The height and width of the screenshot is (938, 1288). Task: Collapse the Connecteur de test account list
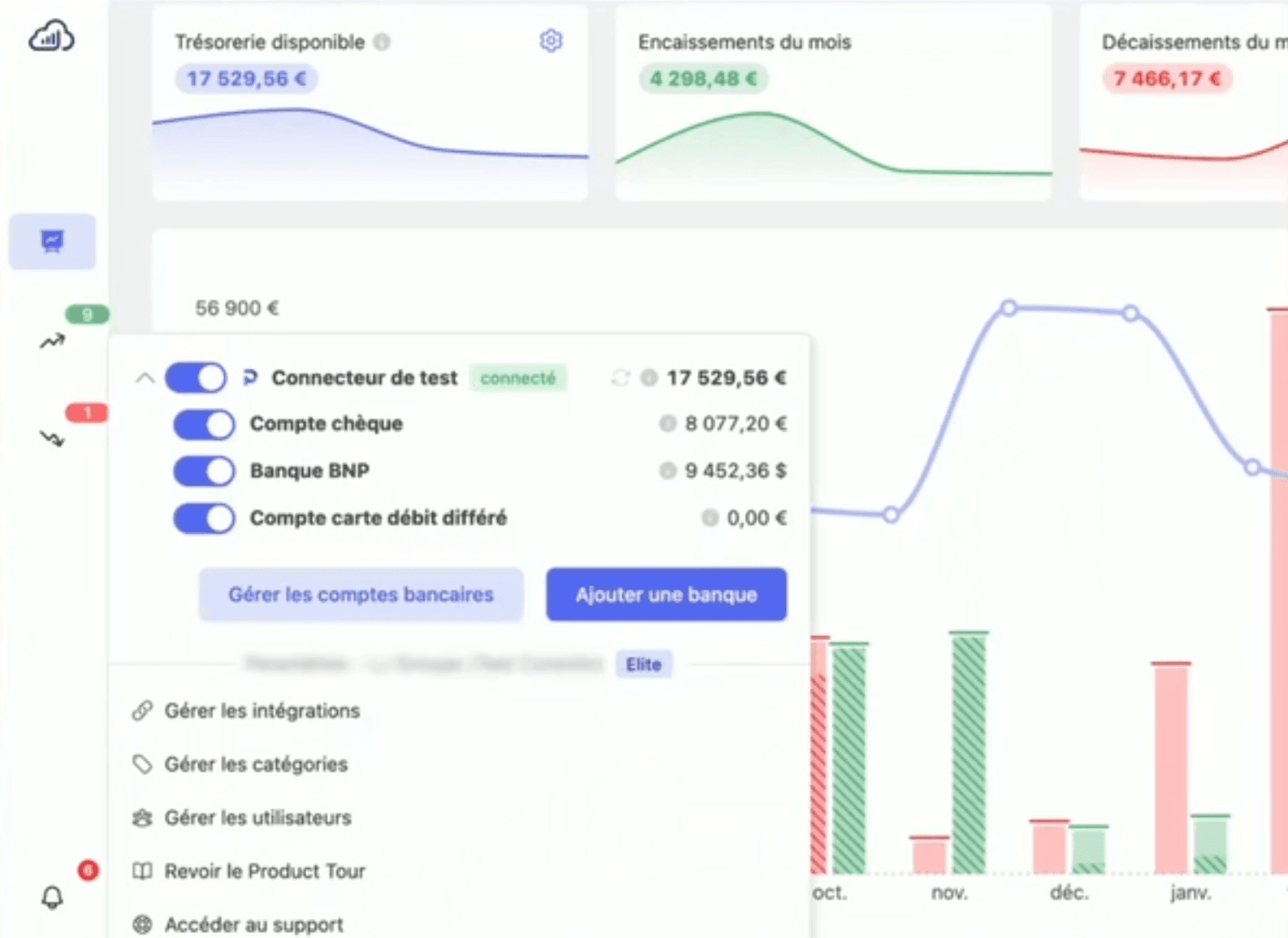(x=145, y=378)
